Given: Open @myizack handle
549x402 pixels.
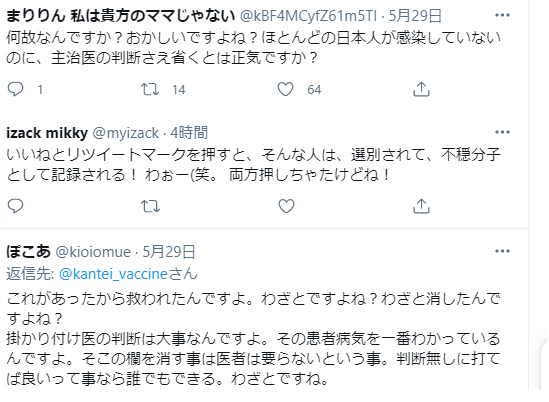Looking at the screenshot, I should click(126, 133).
